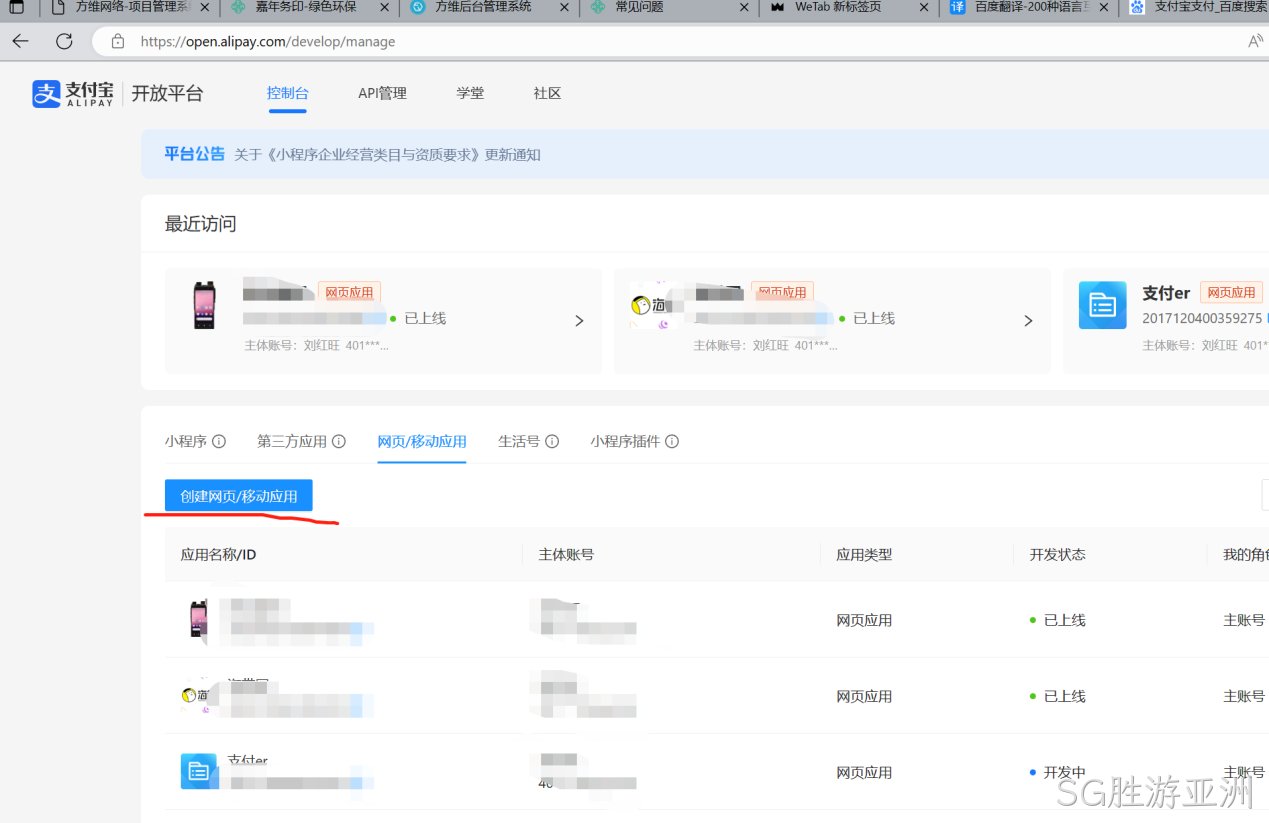Click the Alipay logo
1269x823 pixels.
tap(72, 94)
